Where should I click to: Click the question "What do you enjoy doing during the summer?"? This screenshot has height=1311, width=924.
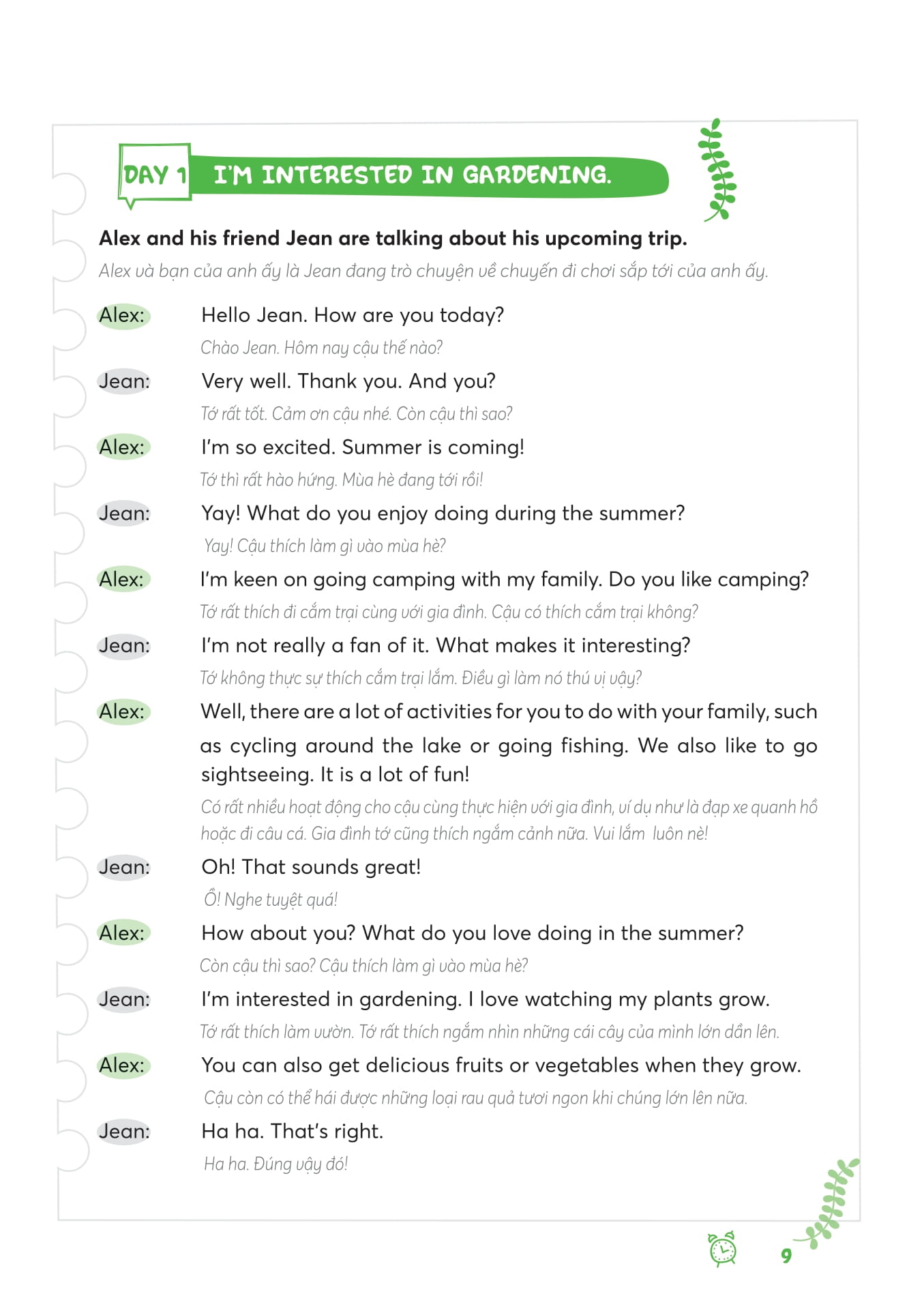tap(466, 513)
